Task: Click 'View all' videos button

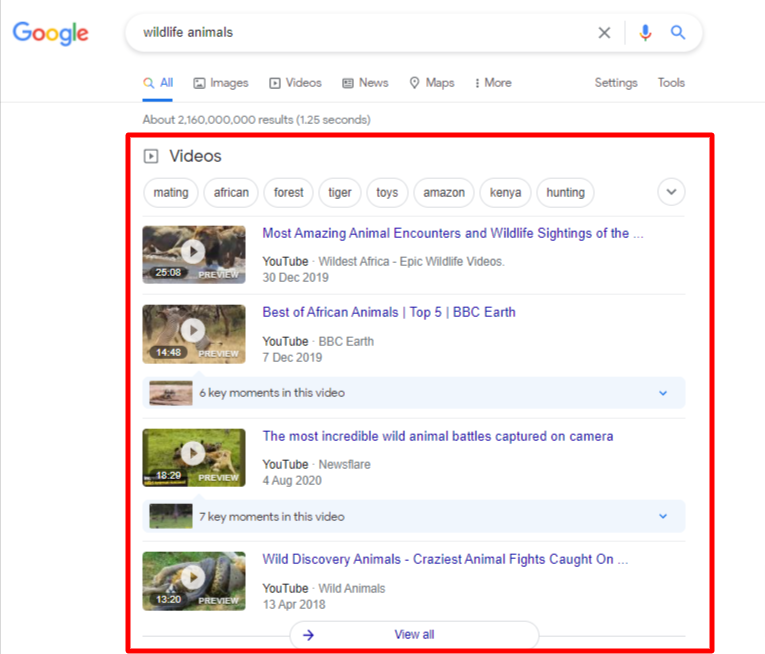Action: point(414,634)
